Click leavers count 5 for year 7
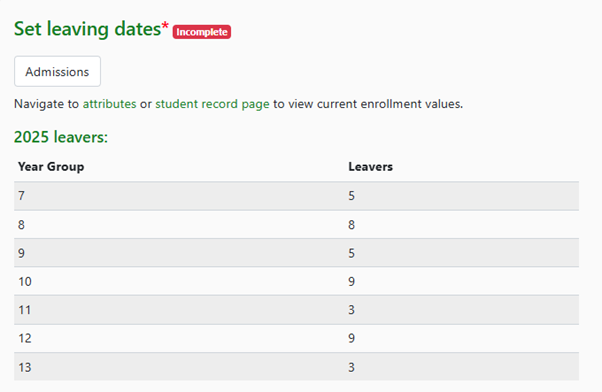The width and height of the screenshot is (602, 392). pyautogui.click(x=462, y=196)
